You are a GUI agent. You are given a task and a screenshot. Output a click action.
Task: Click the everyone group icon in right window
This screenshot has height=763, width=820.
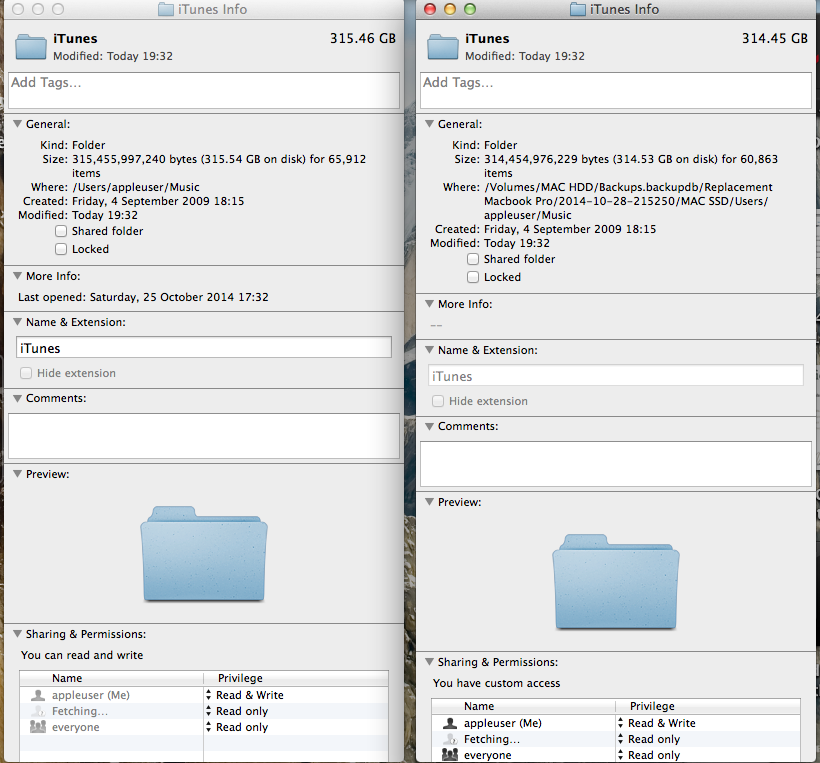pos(450,755)
